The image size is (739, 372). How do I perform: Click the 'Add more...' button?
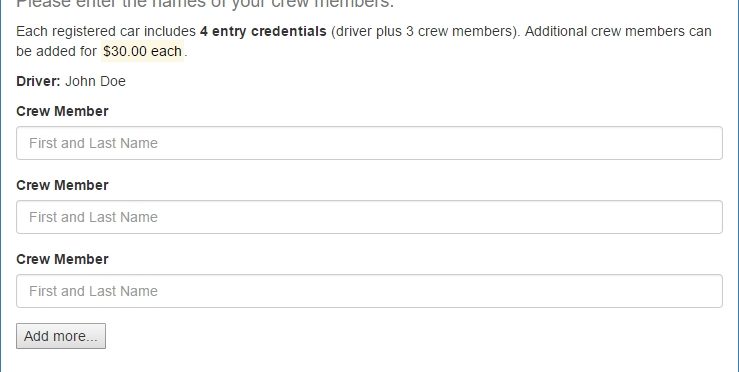click(61, 336)
